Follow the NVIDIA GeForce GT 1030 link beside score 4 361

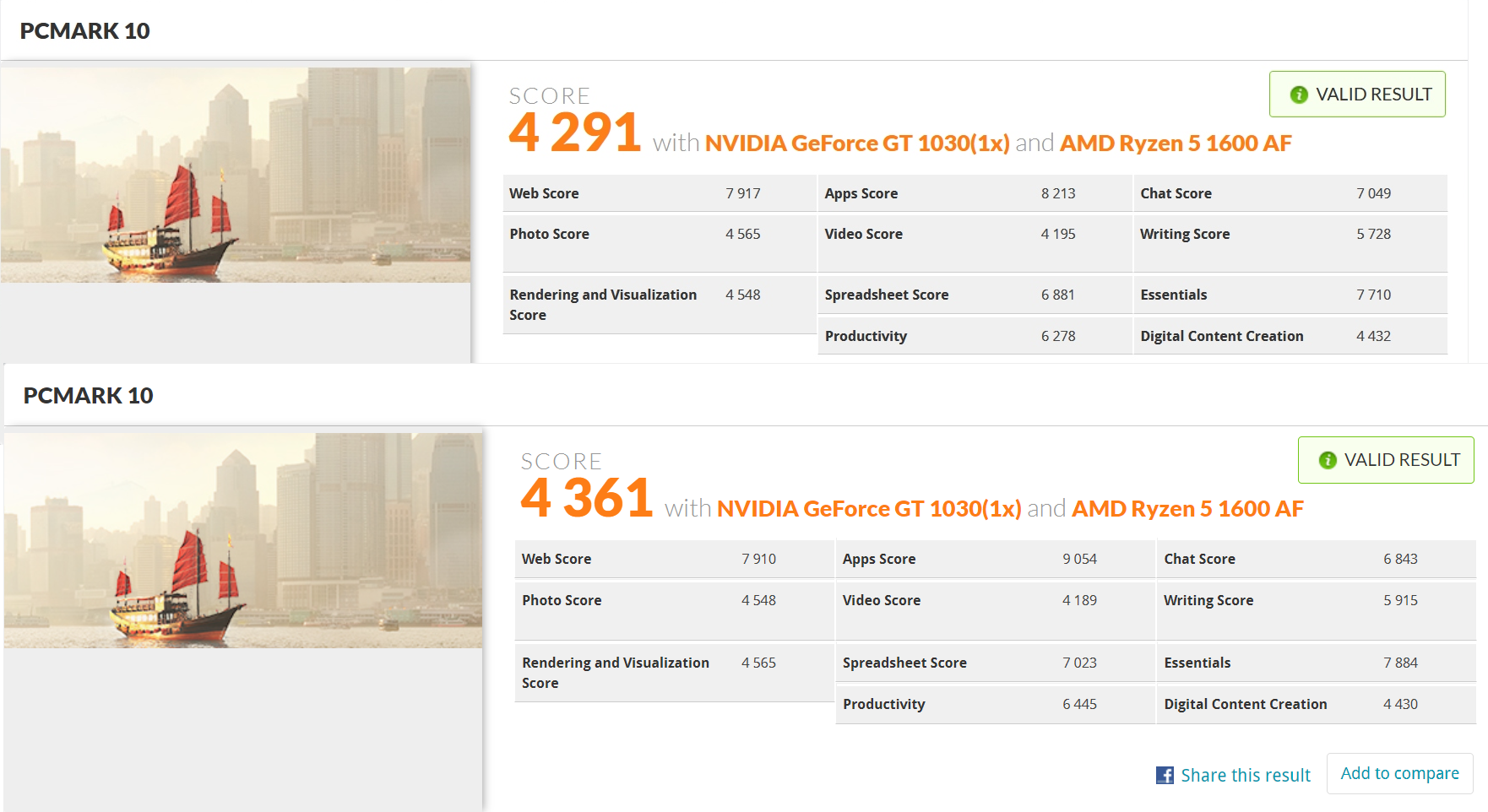tap(868, 509)
